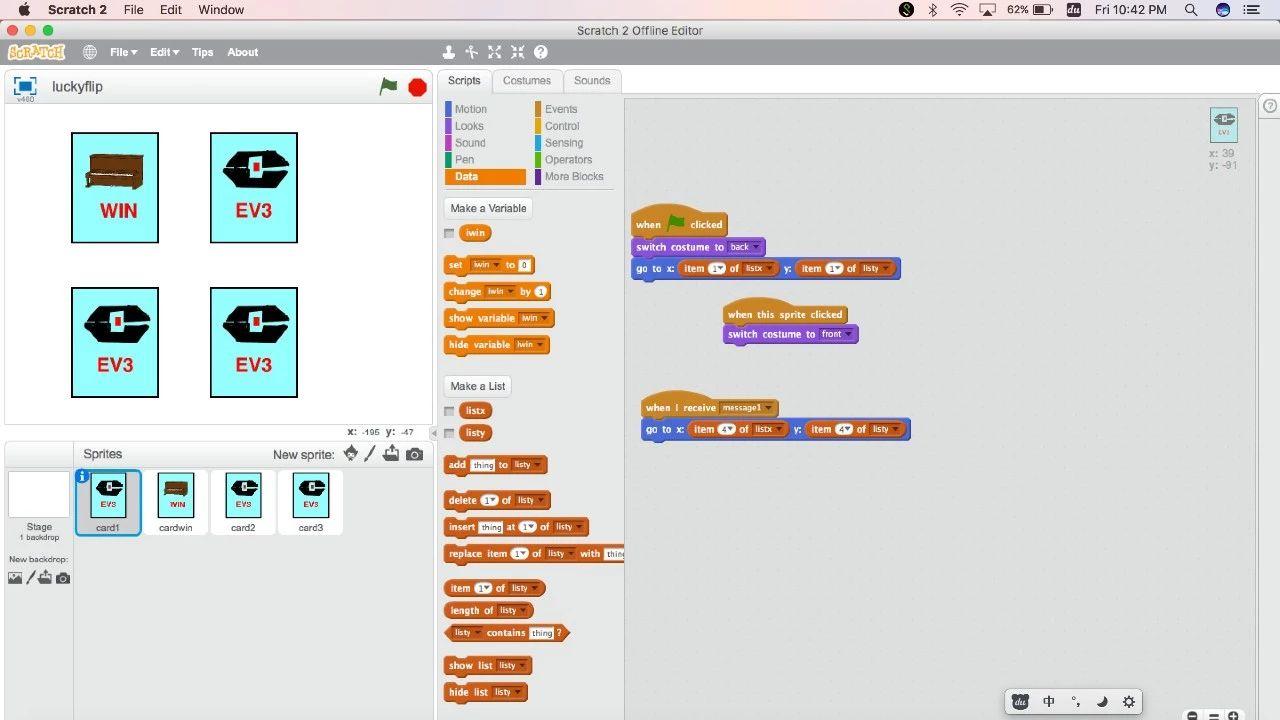Open costume dropdown showing back
Viewport: 1280px width, 720px height.
pos(744,247)
